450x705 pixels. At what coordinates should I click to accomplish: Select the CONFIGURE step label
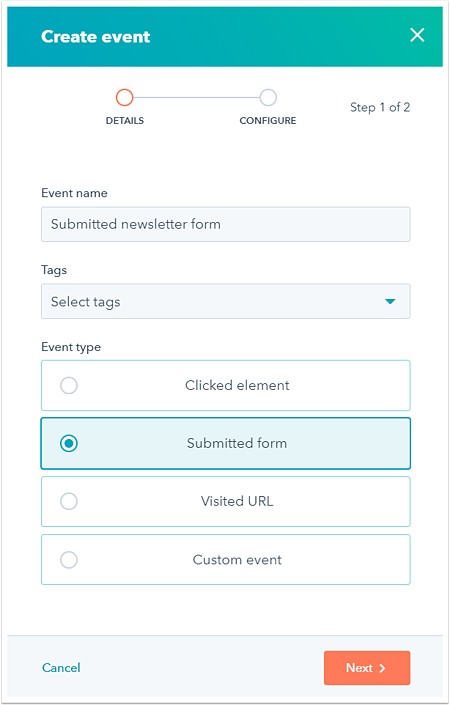(x=268, y=120)
